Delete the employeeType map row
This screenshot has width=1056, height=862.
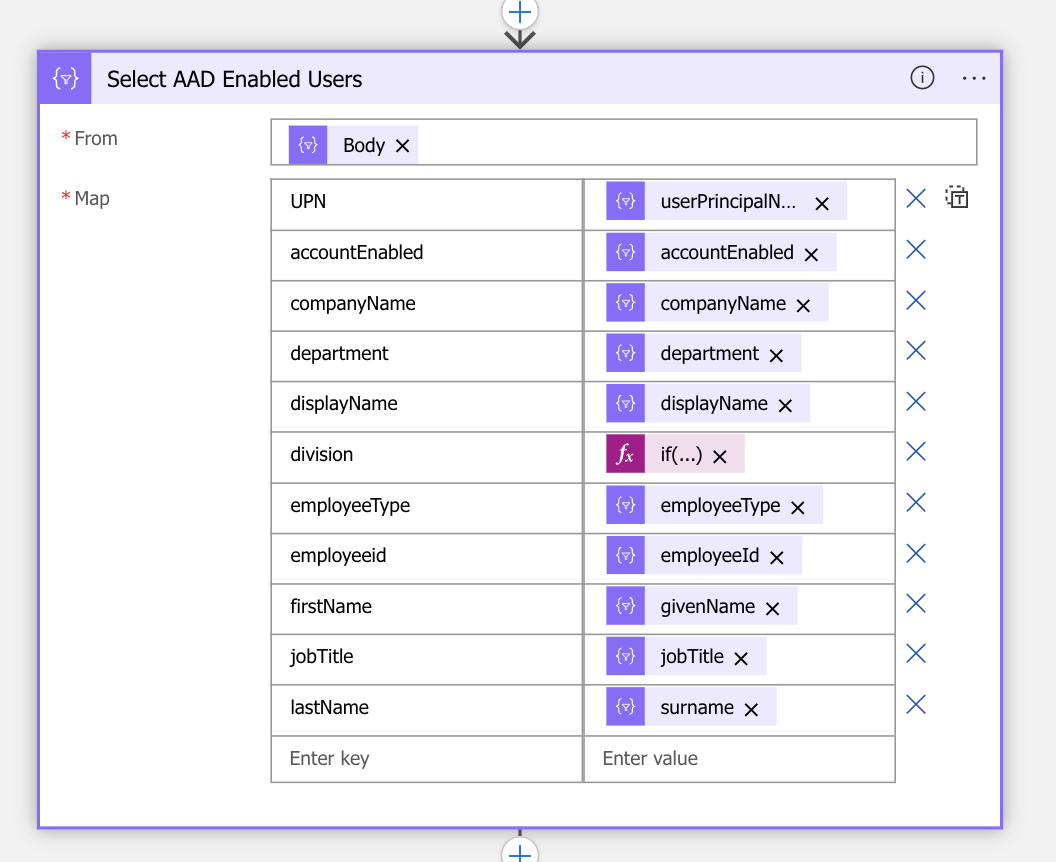click(915, 503)
